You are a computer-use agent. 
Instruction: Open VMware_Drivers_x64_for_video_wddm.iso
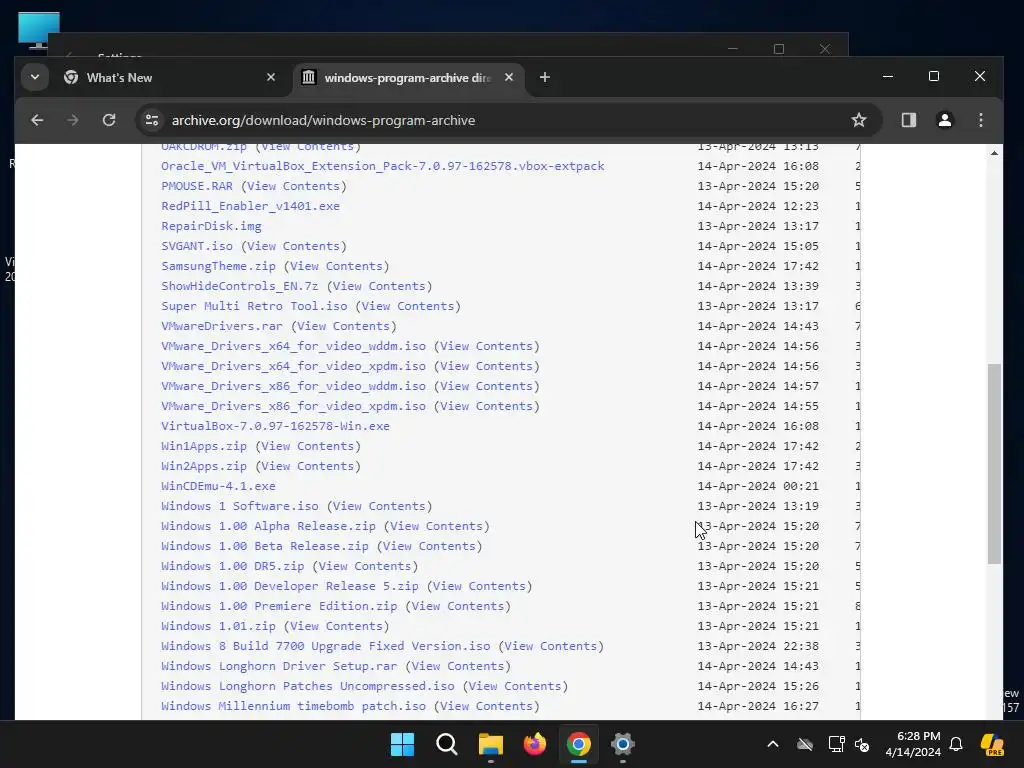coord(293,346)
